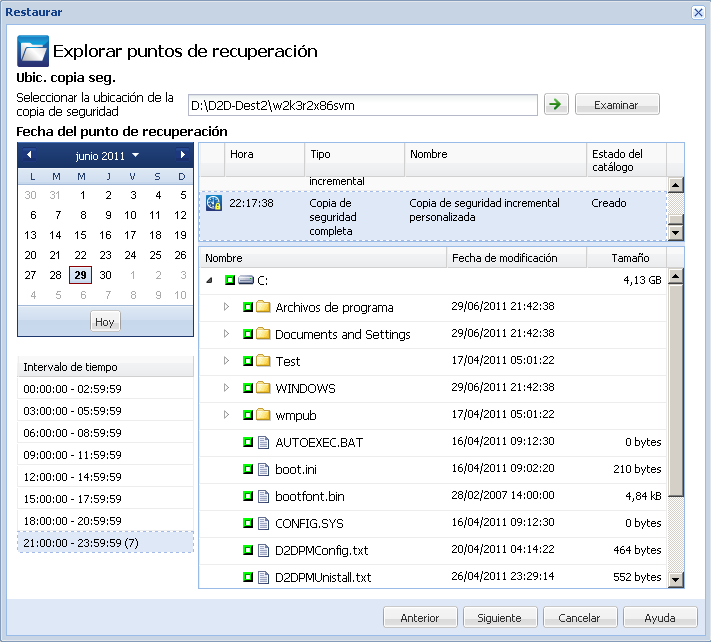Viewport: 711px width, 642px height.
Task: Click the Test folder icon
Action: coord(264,361)
